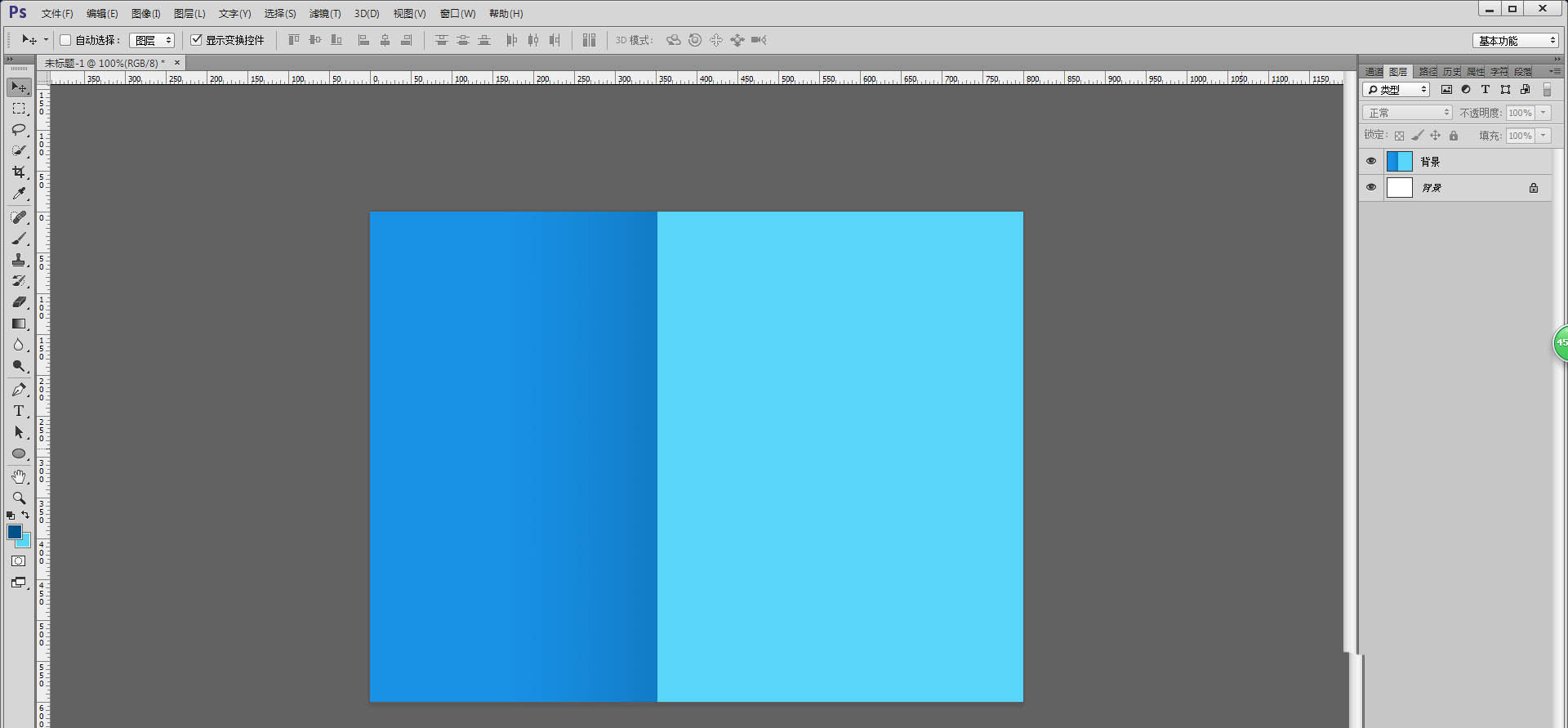Click the 3D video camera zoom icon

[759, 40]
